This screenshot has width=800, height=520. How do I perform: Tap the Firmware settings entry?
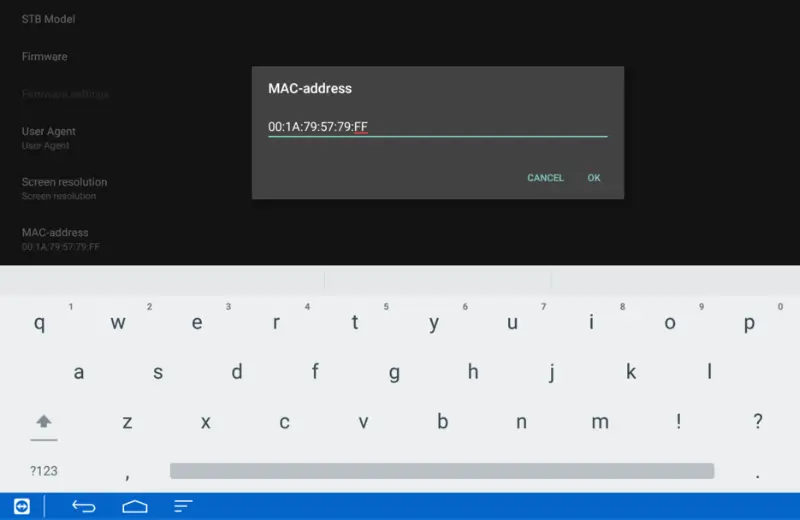(65, 94)
